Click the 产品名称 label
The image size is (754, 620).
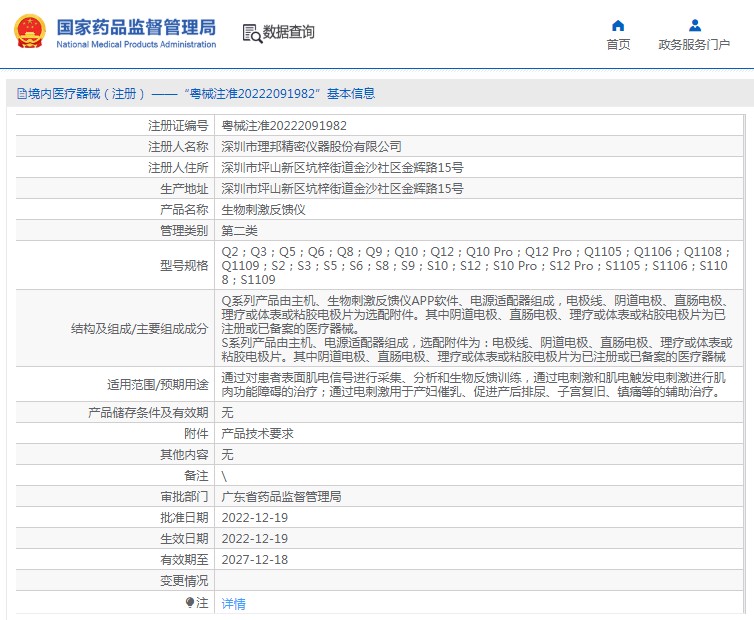point(184,210)
